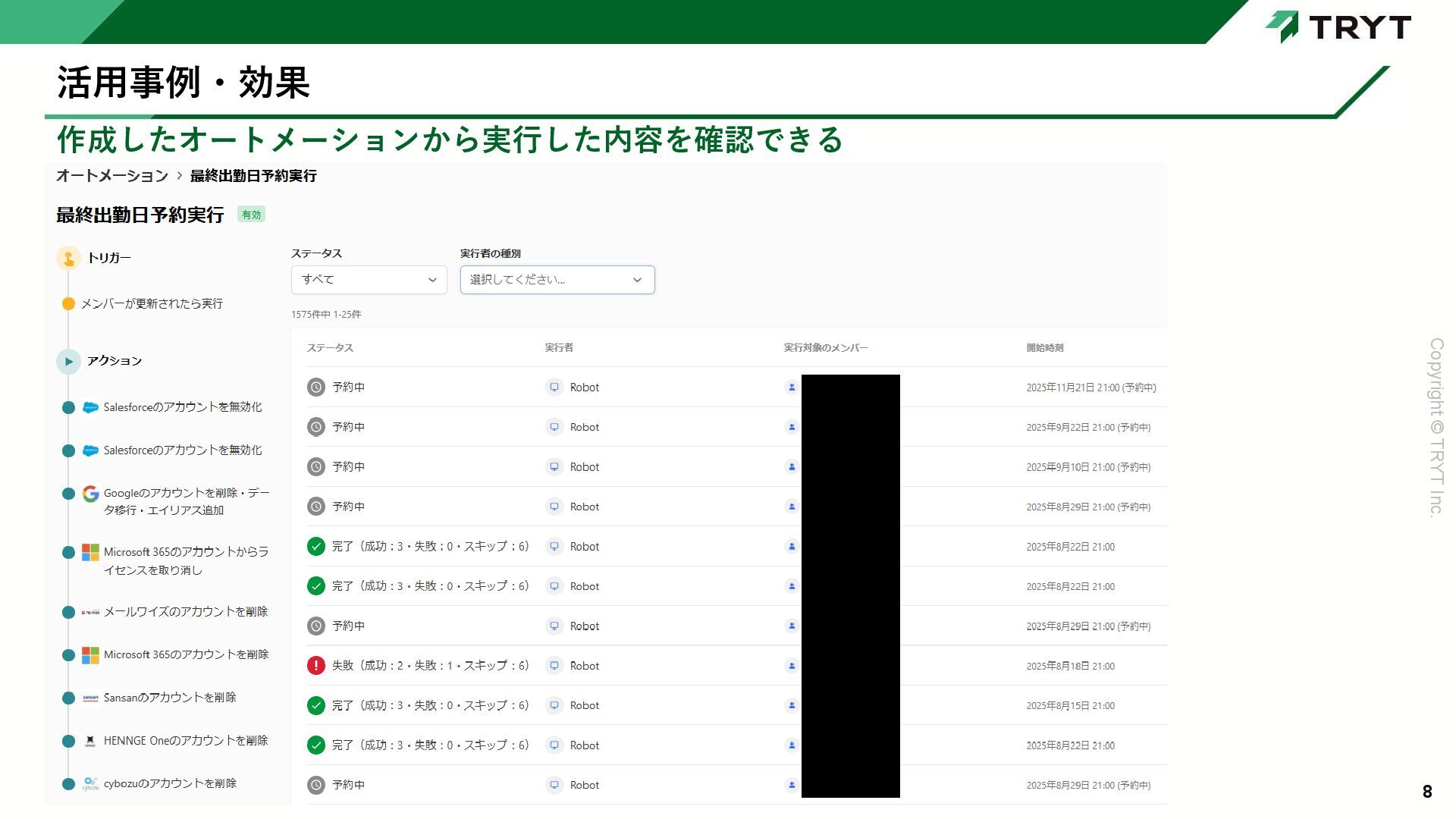
Task: Click the HENNGE One action icon
Action: coord(90,741)
